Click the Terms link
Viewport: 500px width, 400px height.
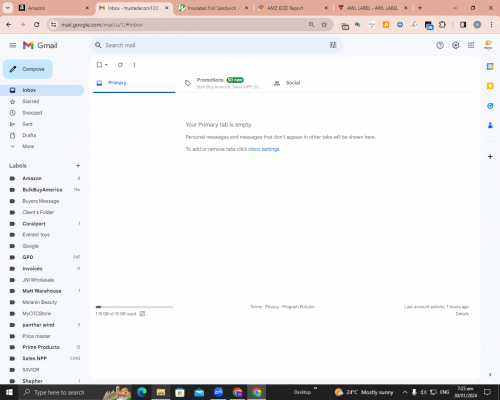[256, 307]
